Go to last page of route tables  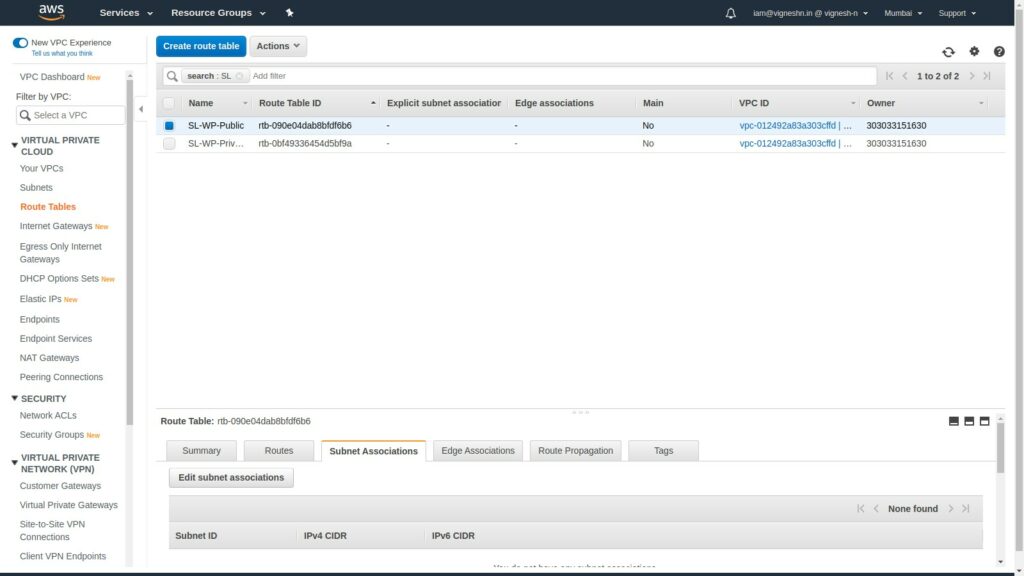click(987, 76)
